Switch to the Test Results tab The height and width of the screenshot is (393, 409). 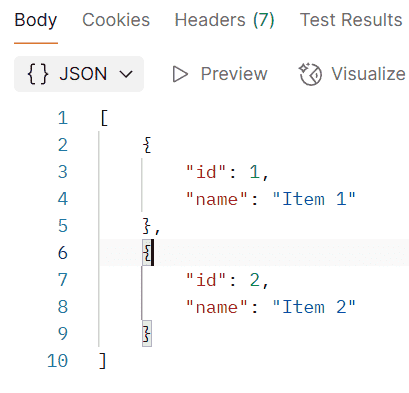(351, 20)
